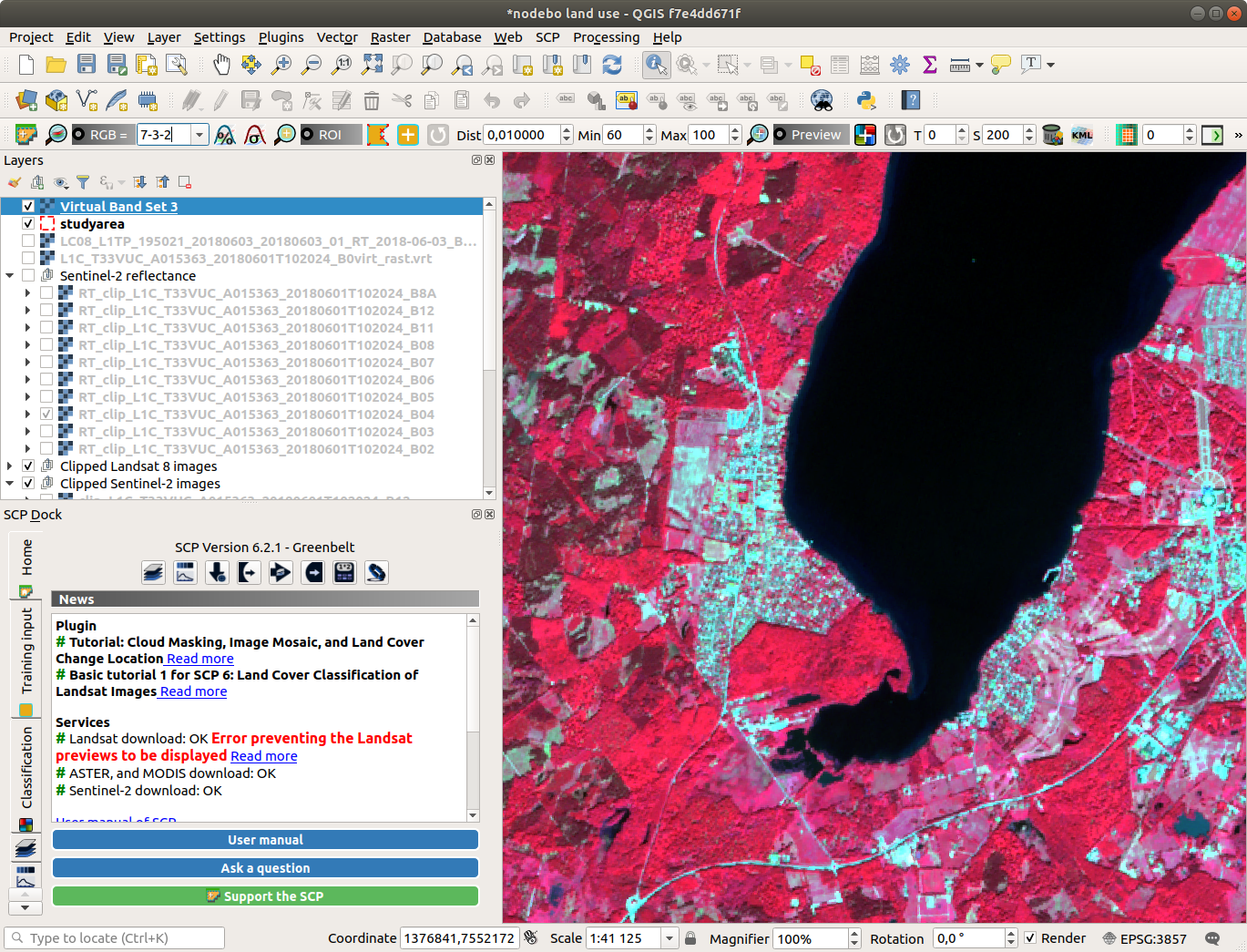Toggle the Render checkbox in status bar
The height and width of the screenshot is (952, 1247).
[1030, 938]
